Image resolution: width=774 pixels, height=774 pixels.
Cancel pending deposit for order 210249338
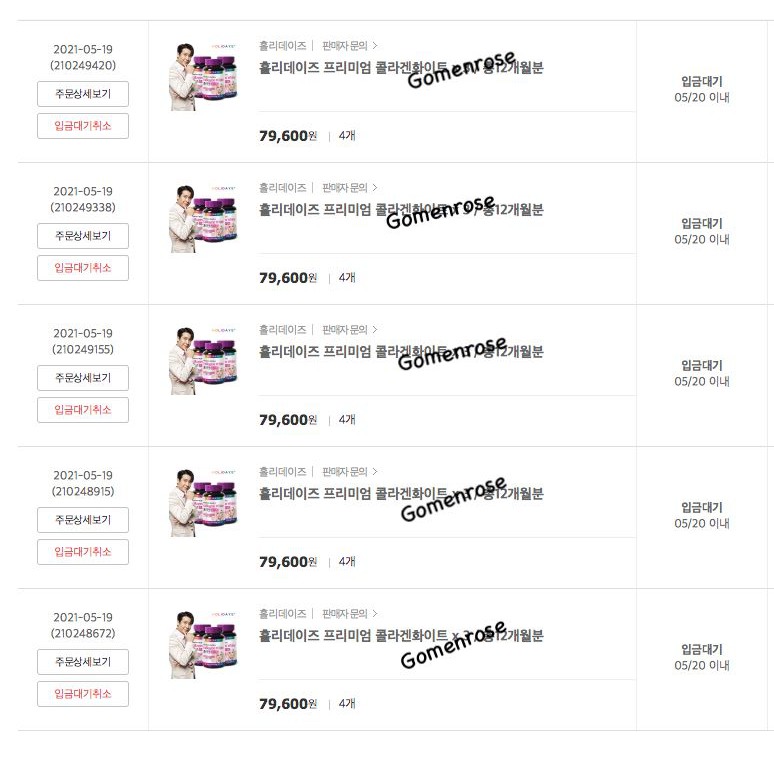point(83,268)
